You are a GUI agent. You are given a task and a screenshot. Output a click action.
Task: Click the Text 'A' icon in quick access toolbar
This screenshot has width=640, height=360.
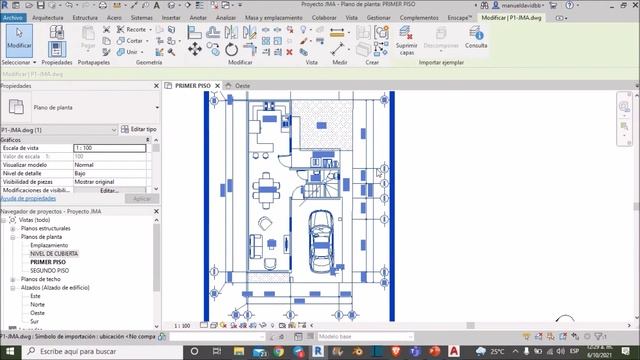click(157, 5)
